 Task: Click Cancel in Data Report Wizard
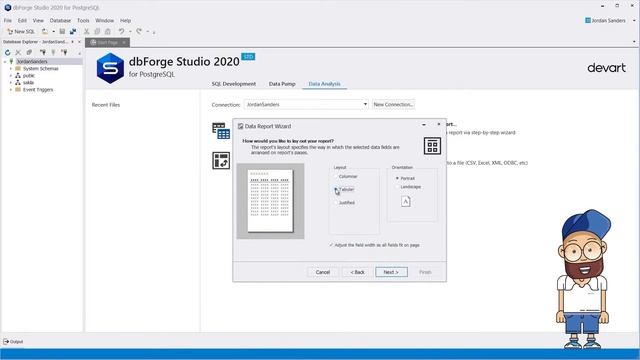(x=322, y=272)
